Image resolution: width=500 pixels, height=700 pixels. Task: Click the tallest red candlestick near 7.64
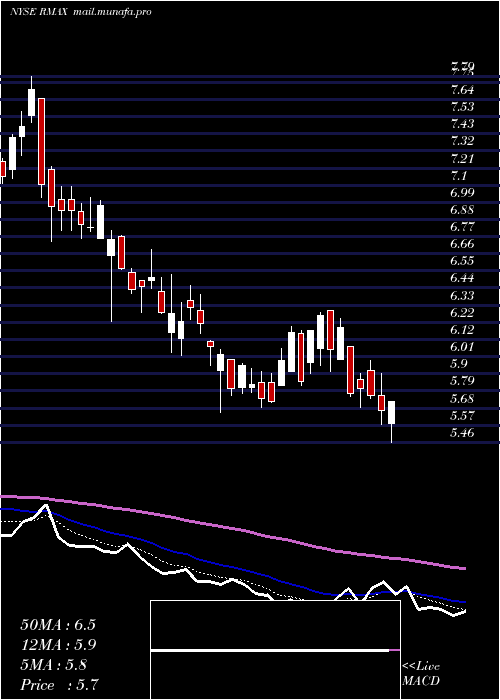pos(42,141)
